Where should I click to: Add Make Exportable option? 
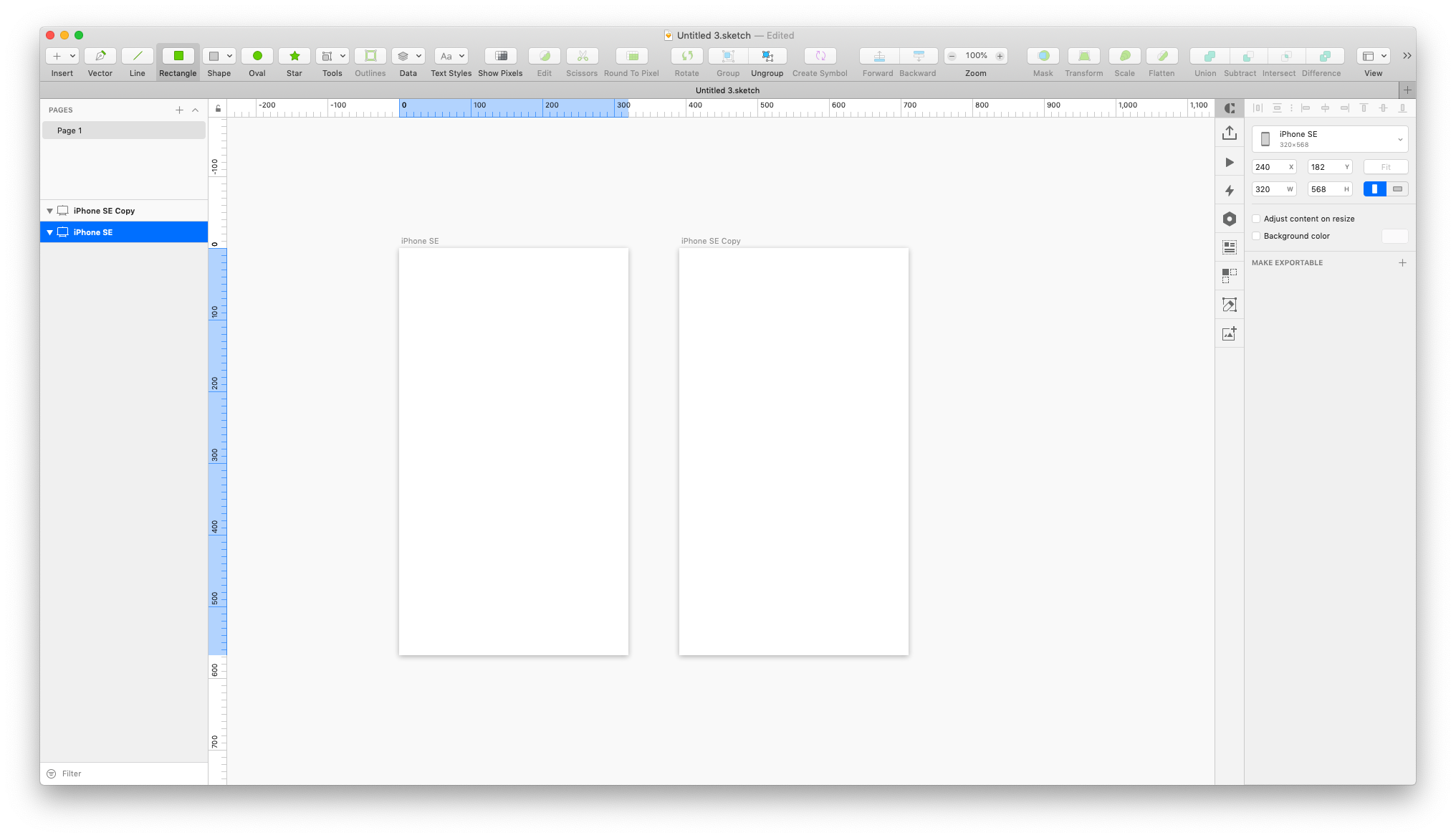(x=1402, y=263)
